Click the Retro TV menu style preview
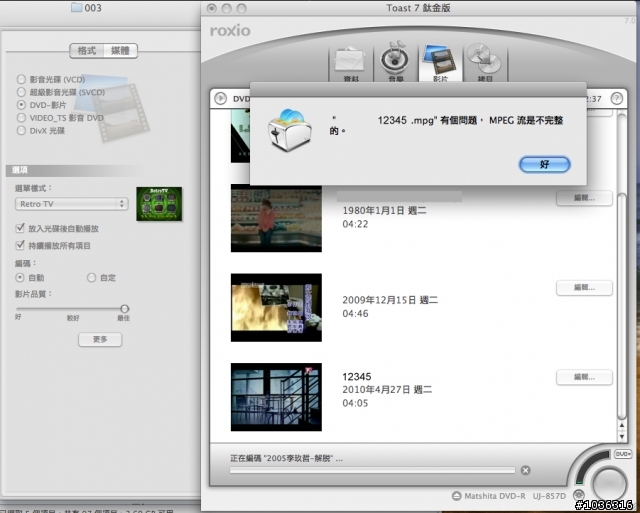This screenshot has width=640, height=513. [x=159, y=204]
